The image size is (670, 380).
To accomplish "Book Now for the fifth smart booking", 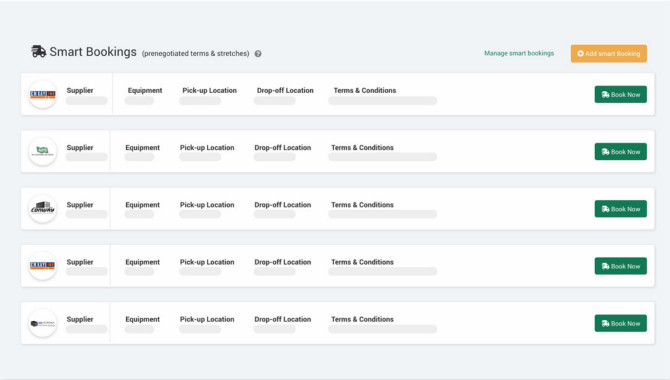I will 620,324.
